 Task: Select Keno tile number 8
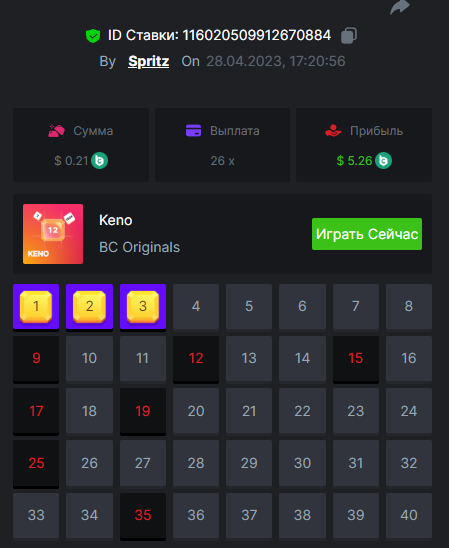pos(409,307)
